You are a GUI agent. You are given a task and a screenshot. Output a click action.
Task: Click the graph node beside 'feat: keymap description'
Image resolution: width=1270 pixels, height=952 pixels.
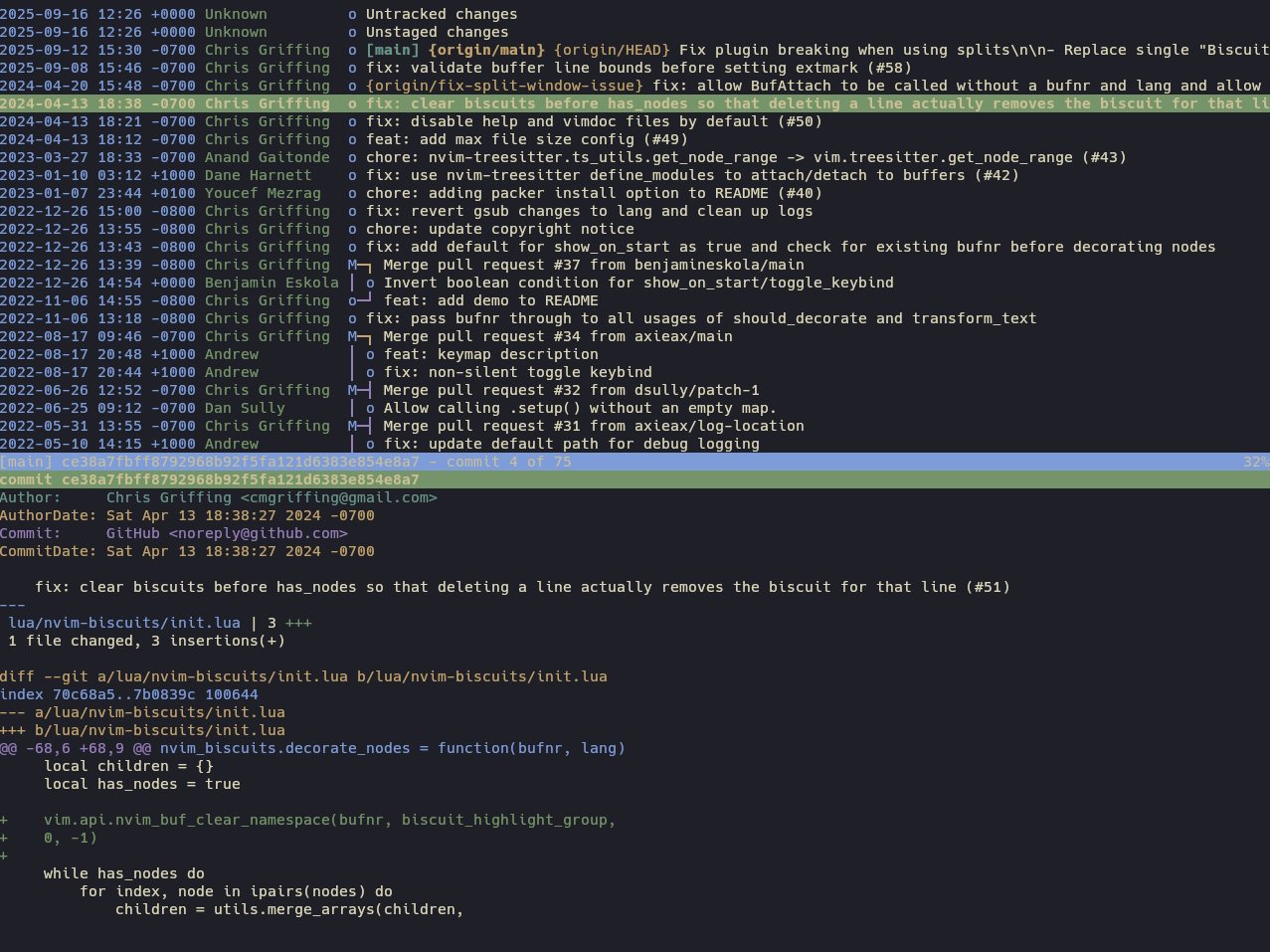pyautogui.click(x=371, y=355)
